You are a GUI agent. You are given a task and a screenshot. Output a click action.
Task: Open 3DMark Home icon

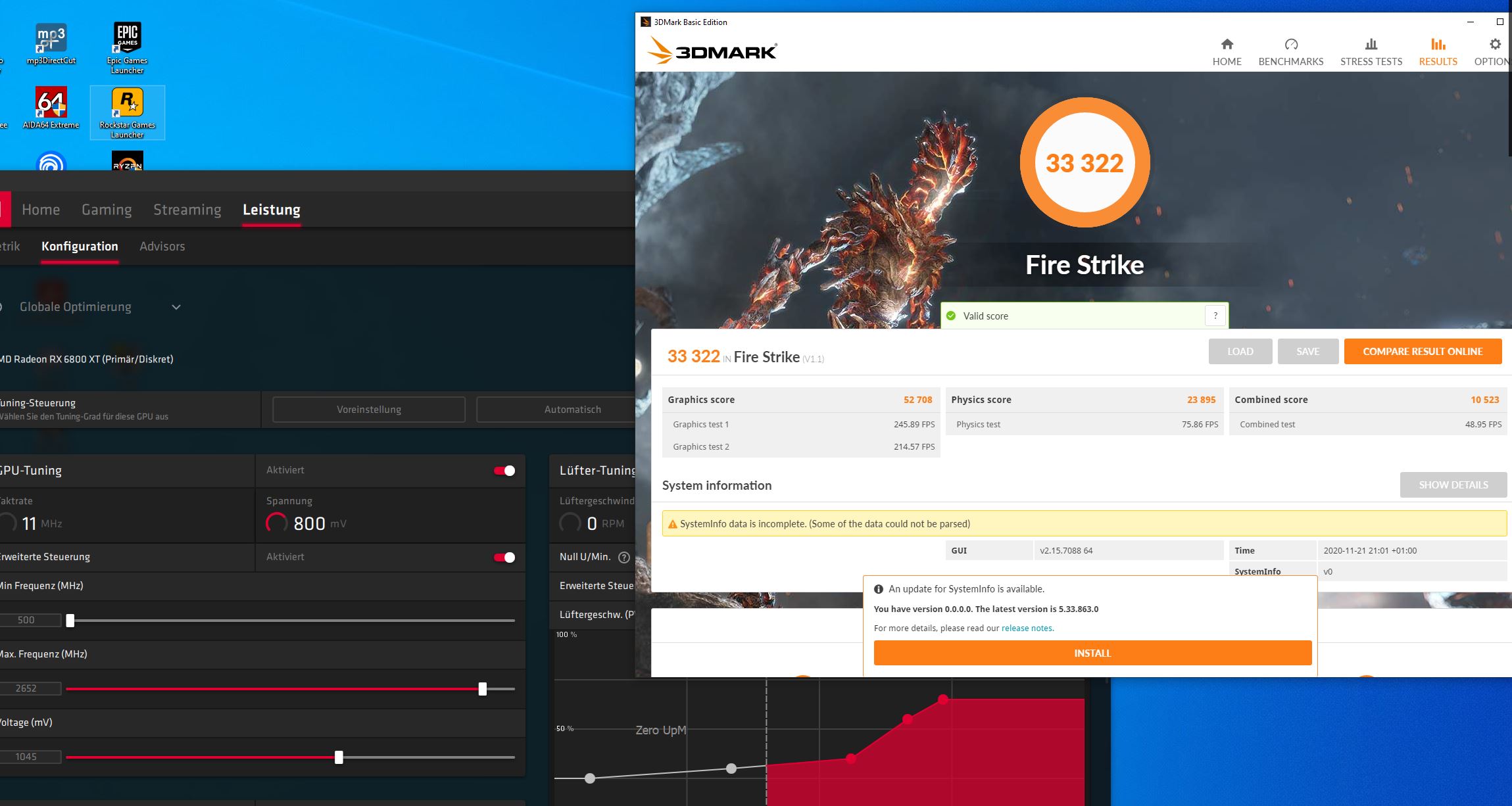(x=1227, y=45)
